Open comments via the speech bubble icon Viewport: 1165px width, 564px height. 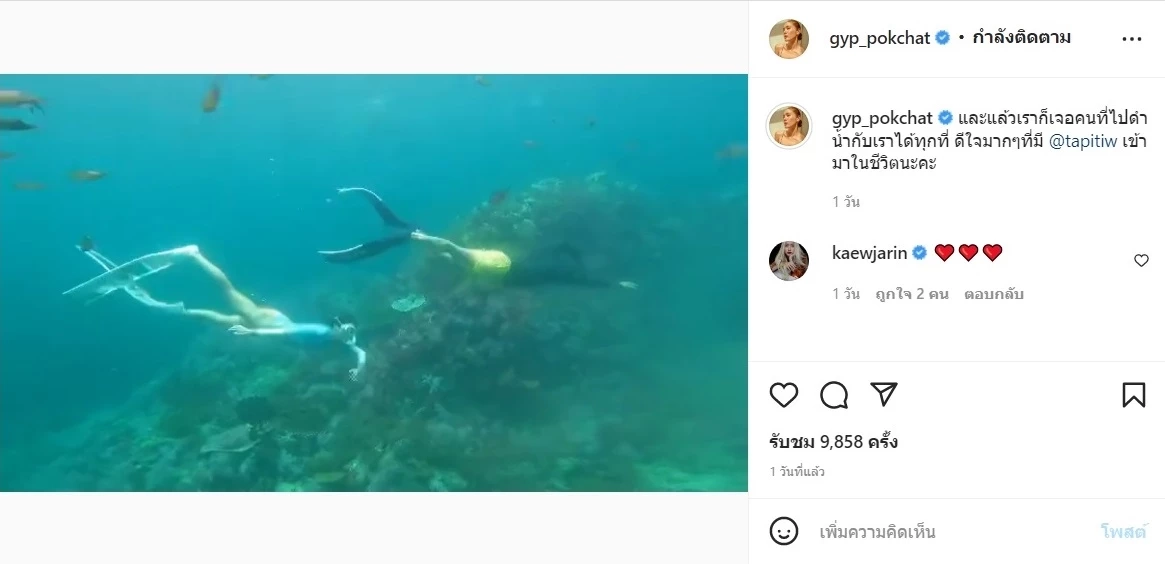[x=834, y=395]
